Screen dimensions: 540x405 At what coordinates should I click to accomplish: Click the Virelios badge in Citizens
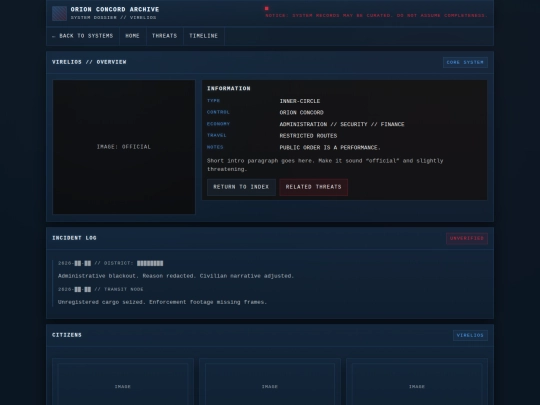point(470,335)
